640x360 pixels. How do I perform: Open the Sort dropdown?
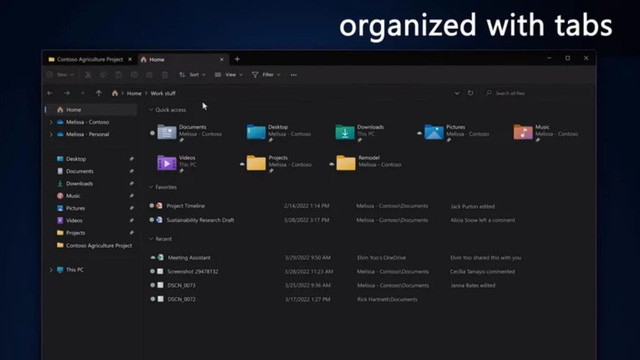192,75
